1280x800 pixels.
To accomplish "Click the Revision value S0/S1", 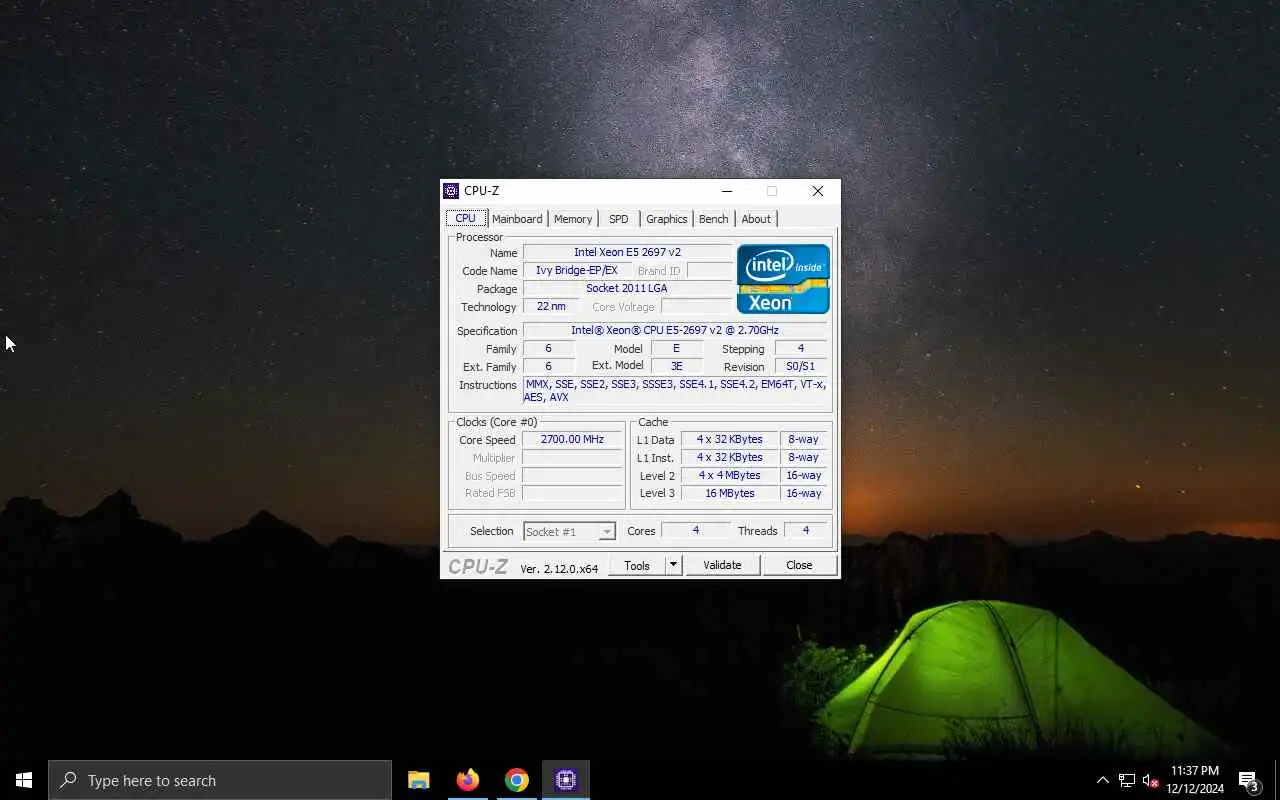I will (x=801, y=366).
